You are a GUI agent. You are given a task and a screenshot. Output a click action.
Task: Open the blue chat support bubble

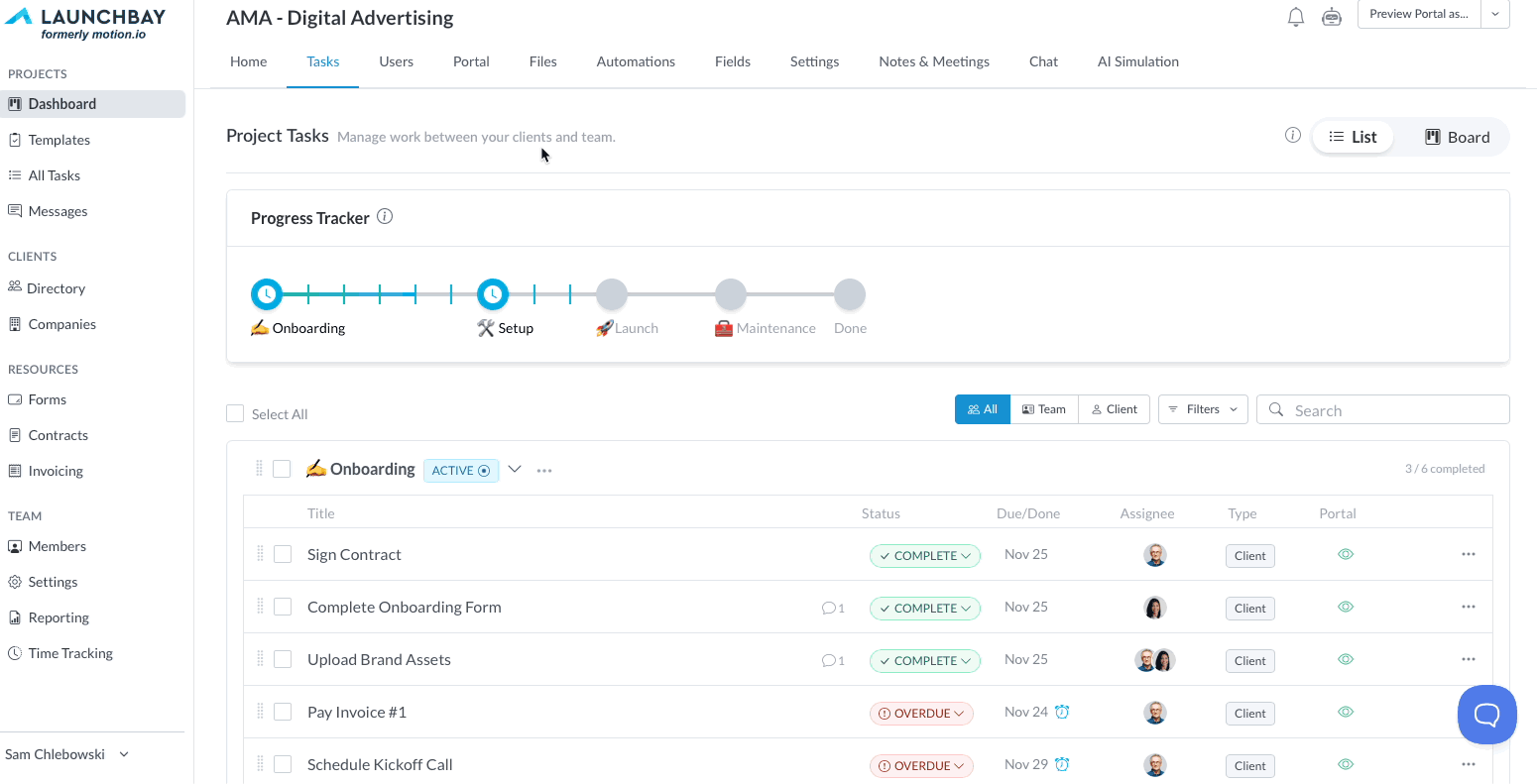(1486, 714)
